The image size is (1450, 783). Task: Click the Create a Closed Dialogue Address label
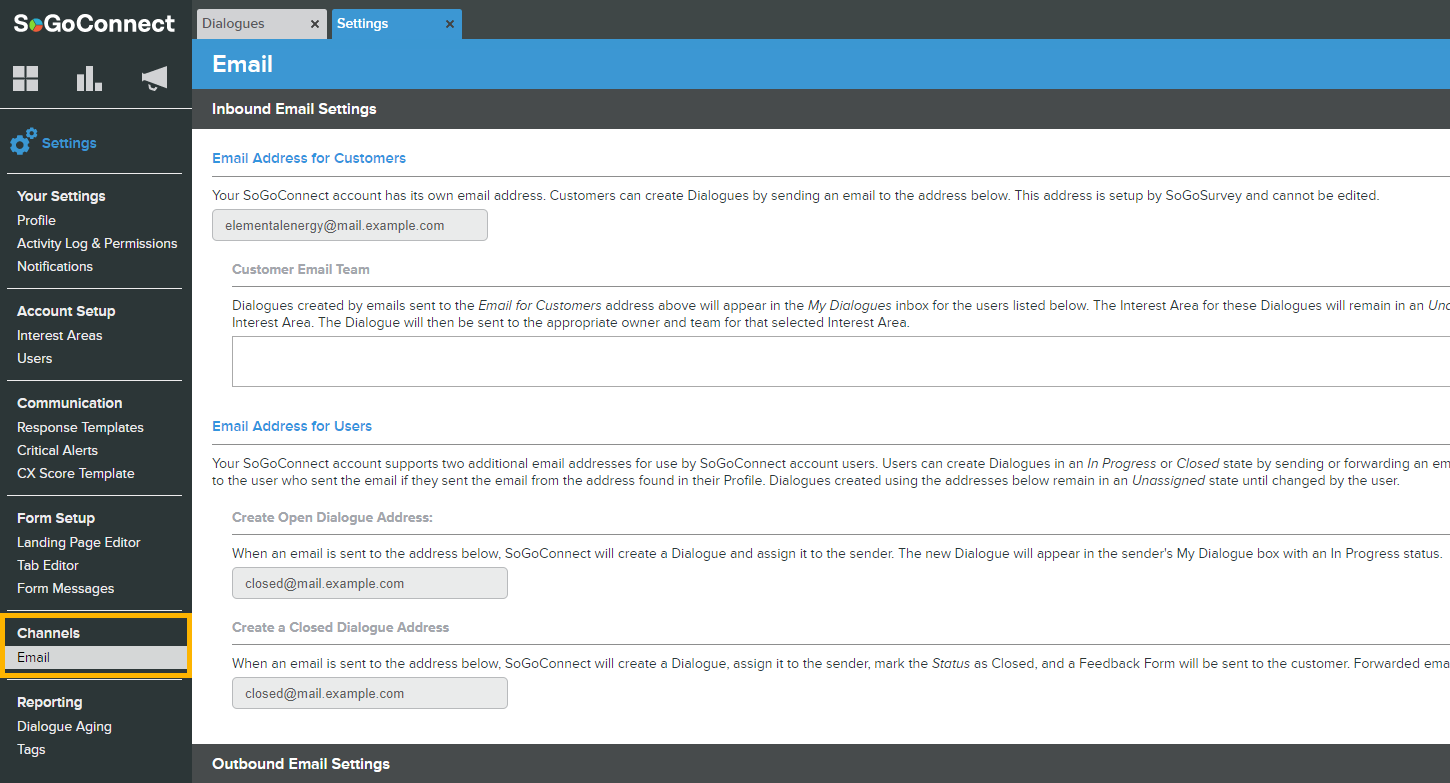tap(341, 627)
